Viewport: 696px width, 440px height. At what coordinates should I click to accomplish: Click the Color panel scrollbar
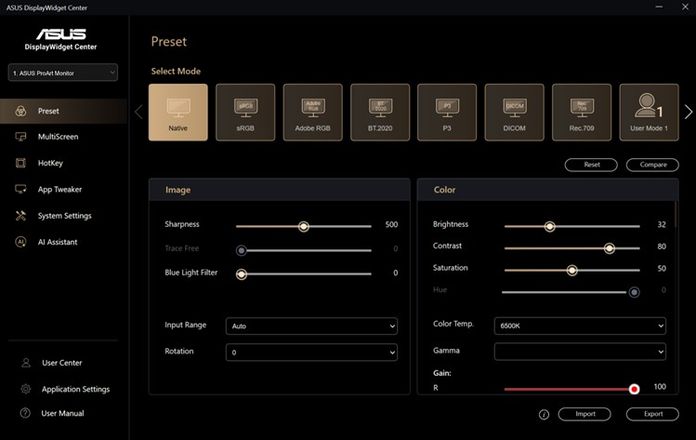click(x=676, y=214)
